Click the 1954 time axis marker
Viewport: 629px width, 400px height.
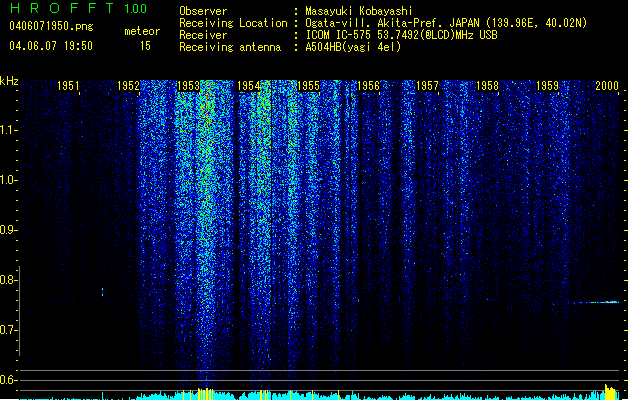click(x=248, y=85)
